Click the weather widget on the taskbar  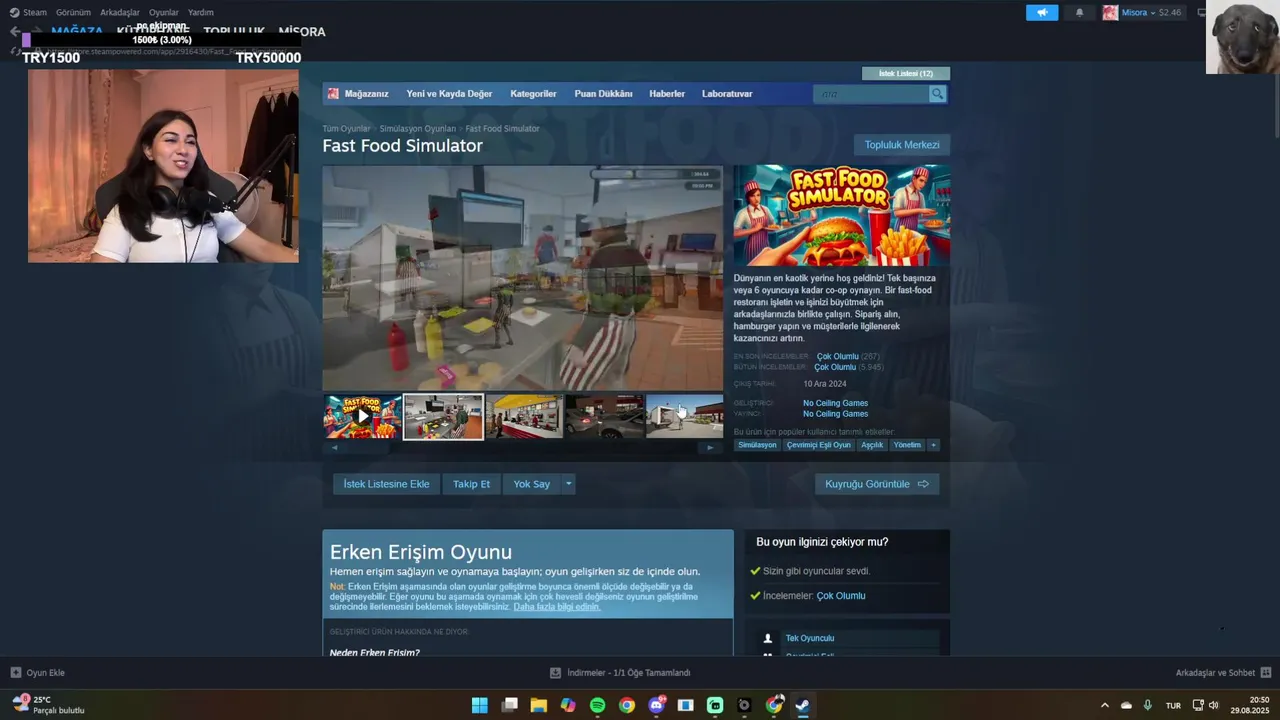50,705
